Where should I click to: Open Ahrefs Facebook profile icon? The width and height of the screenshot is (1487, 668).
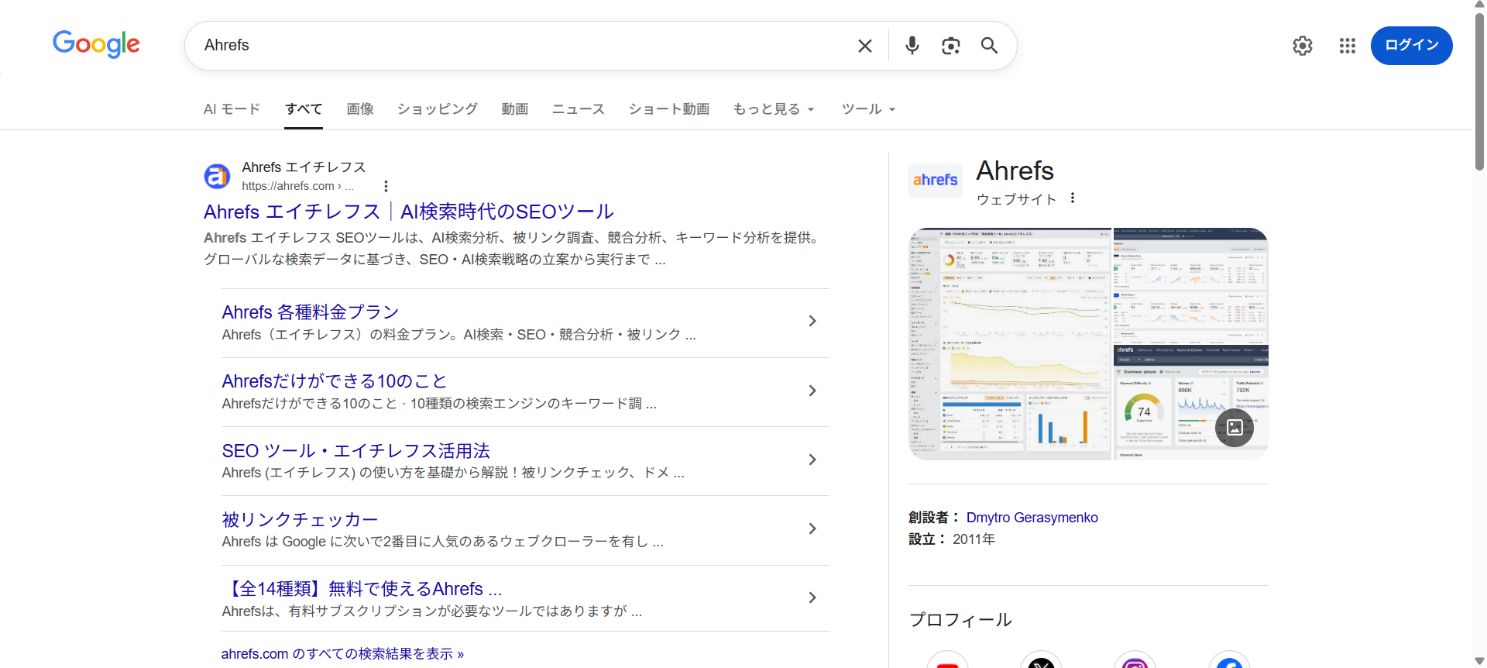click(x=1229, y=662)
